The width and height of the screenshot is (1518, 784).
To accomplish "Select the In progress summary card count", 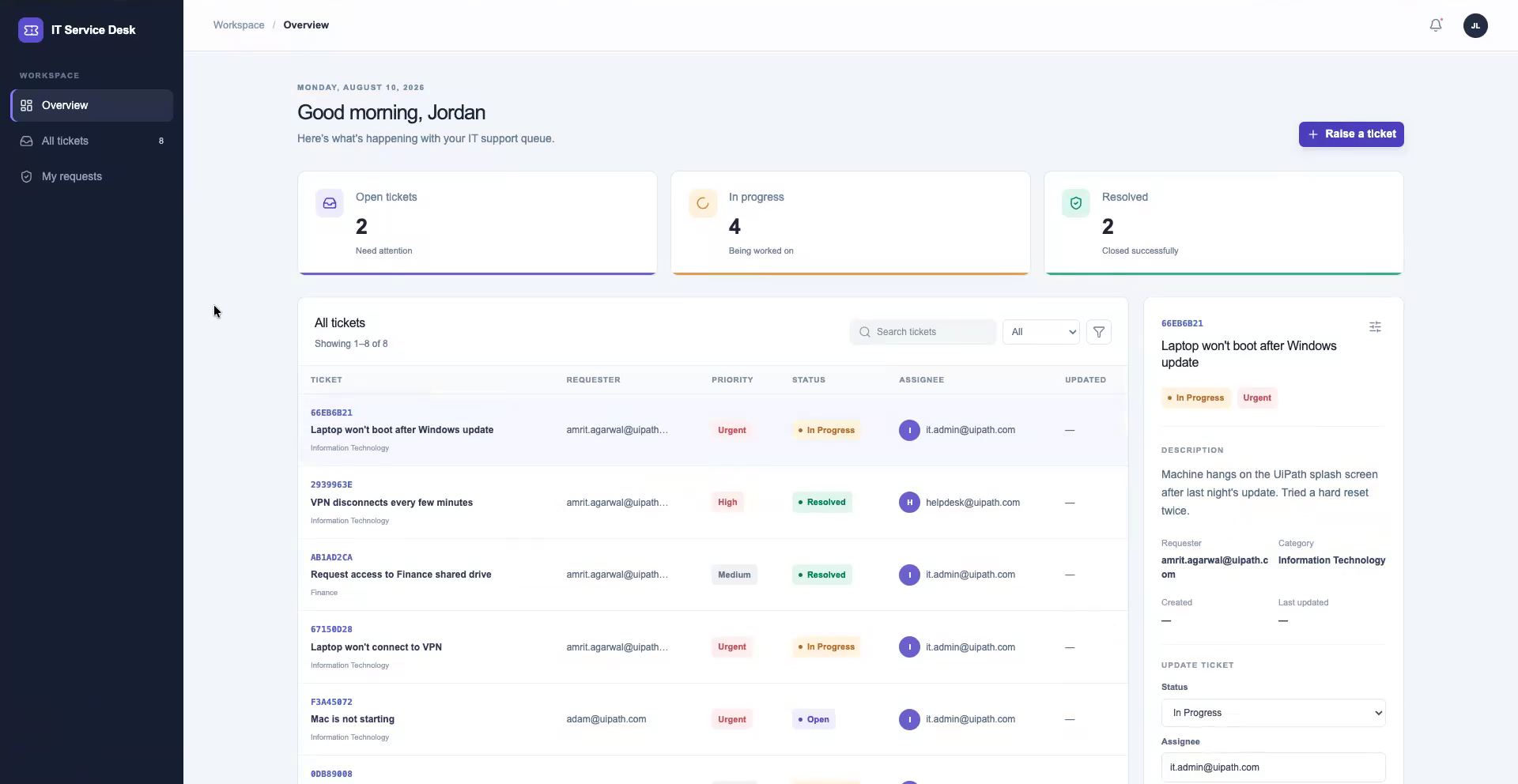I will 734,227.
